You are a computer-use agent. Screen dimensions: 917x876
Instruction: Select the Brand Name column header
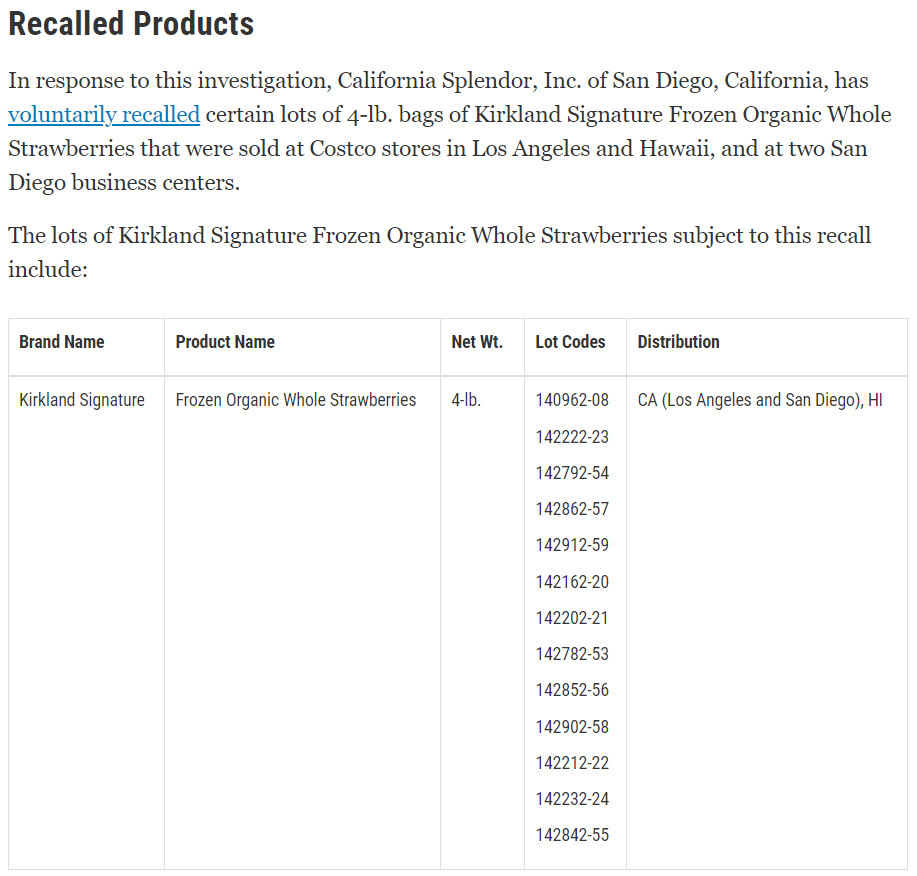coord(61,342)
